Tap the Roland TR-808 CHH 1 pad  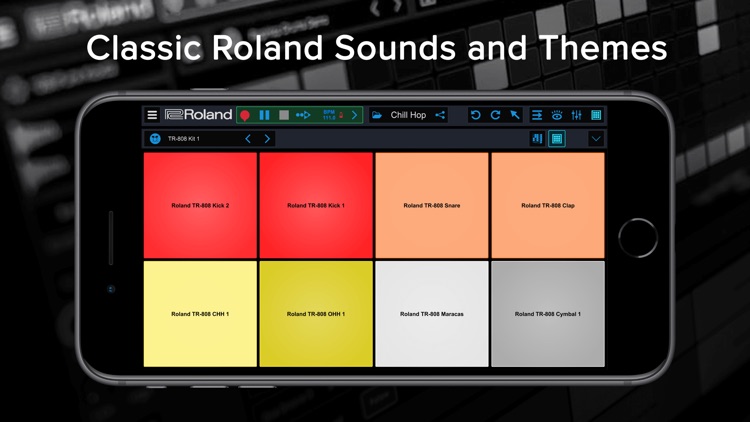(x=200, y=314)
